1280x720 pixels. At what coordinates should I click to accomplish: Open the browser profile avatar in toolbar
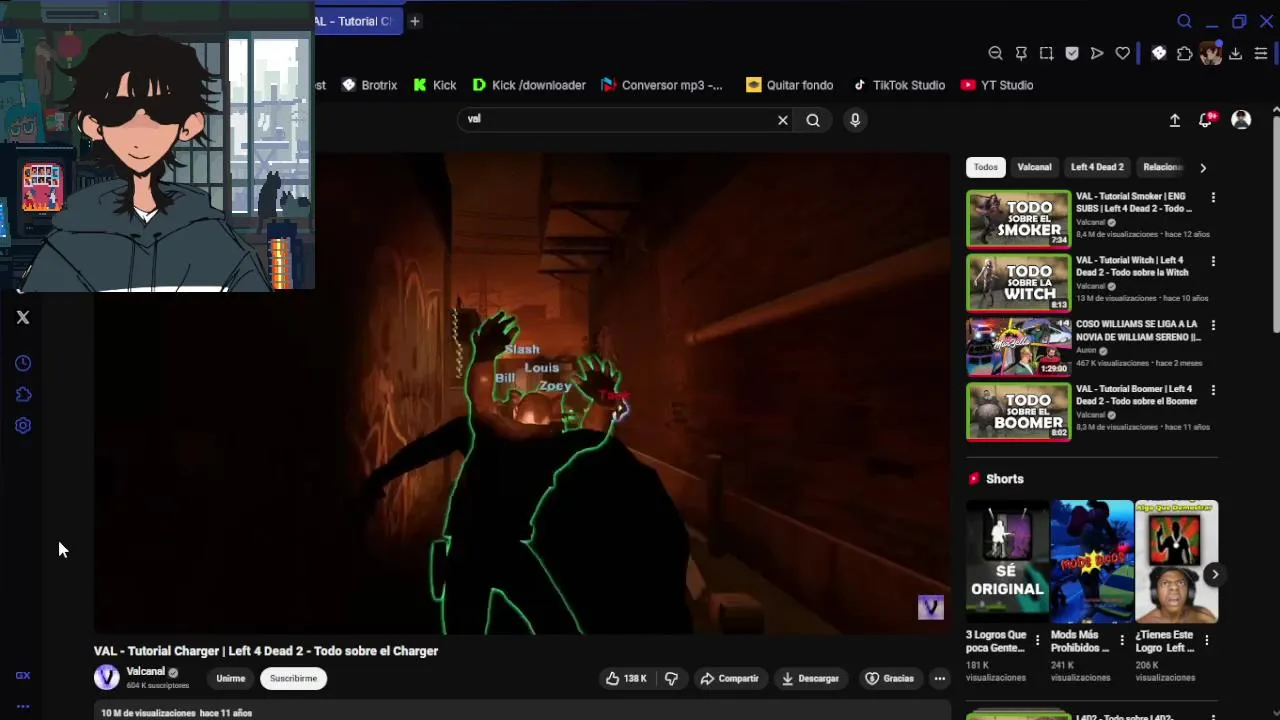pos(1211,53)
